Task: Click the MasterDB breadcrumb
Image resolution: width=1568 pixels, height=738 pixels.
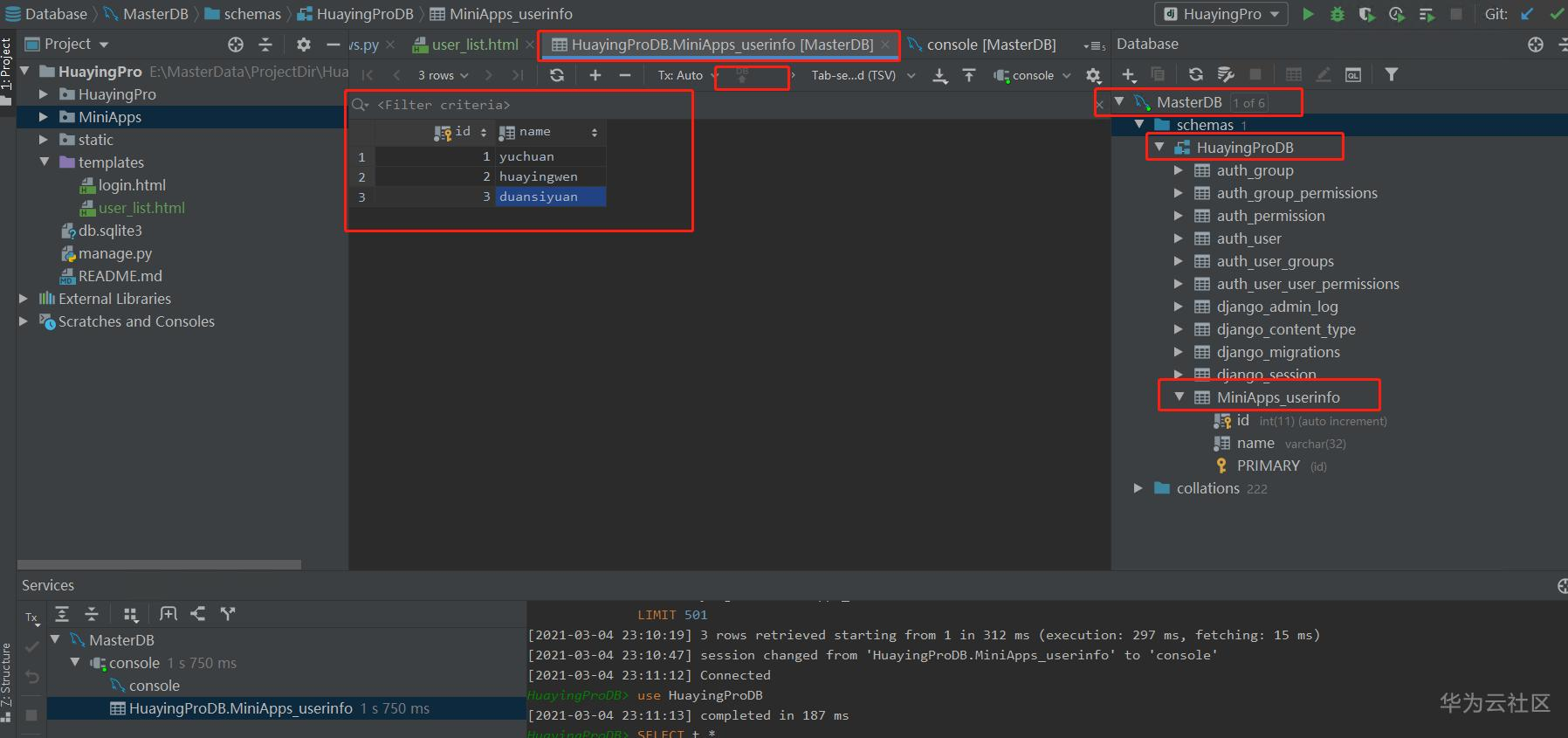Action: 145,14
